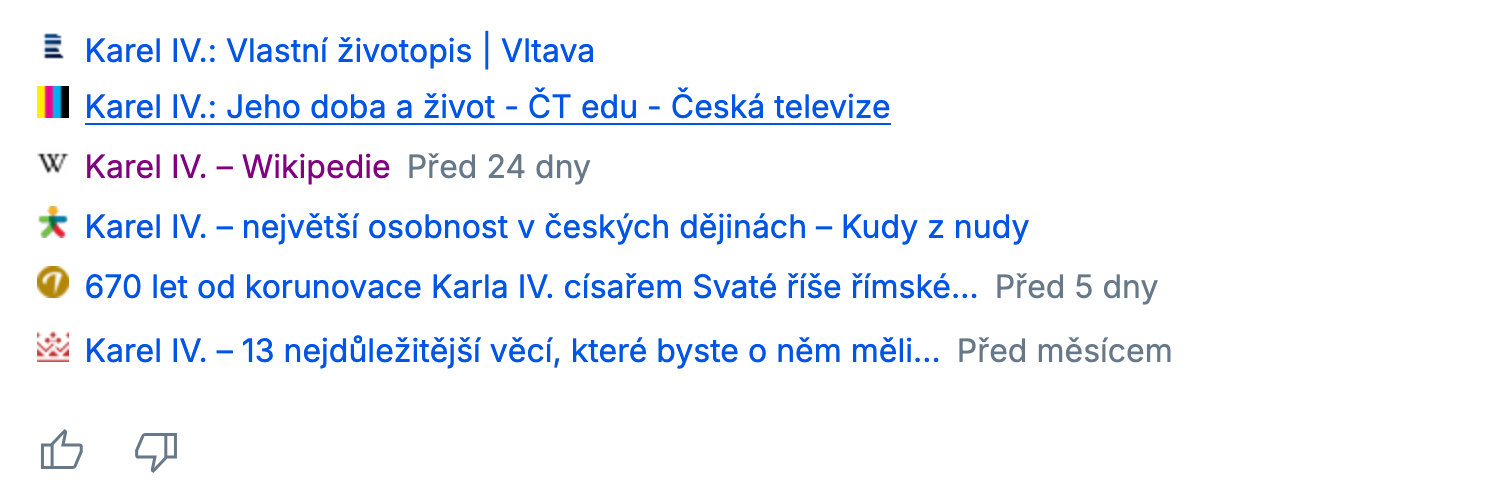Click the 'Před 24 dny' date label
The width and height of the screenshot is (1506, 500).
(499, 167)
